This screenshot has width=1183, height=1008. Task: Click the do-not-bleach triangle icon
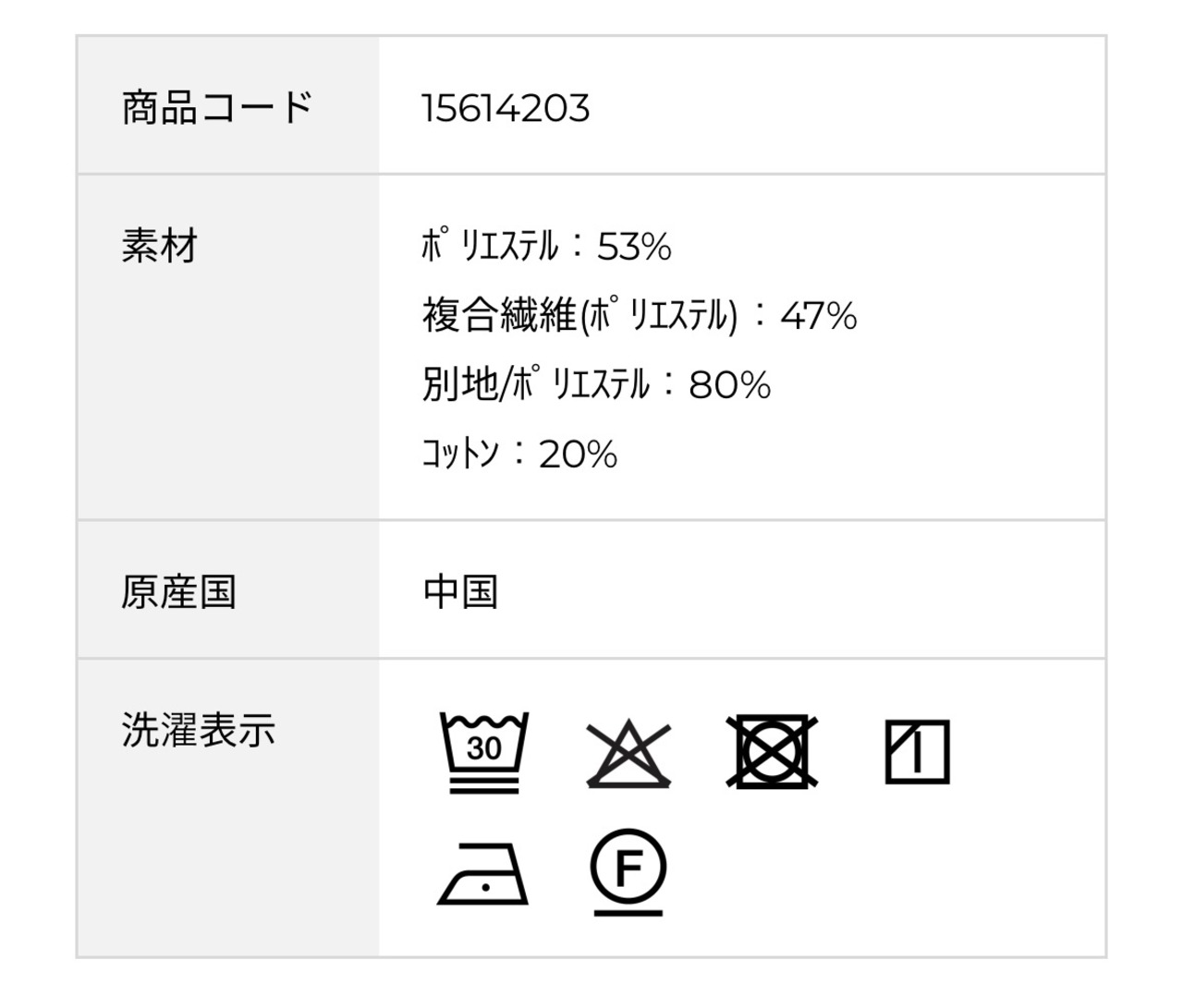coord(628,752)
